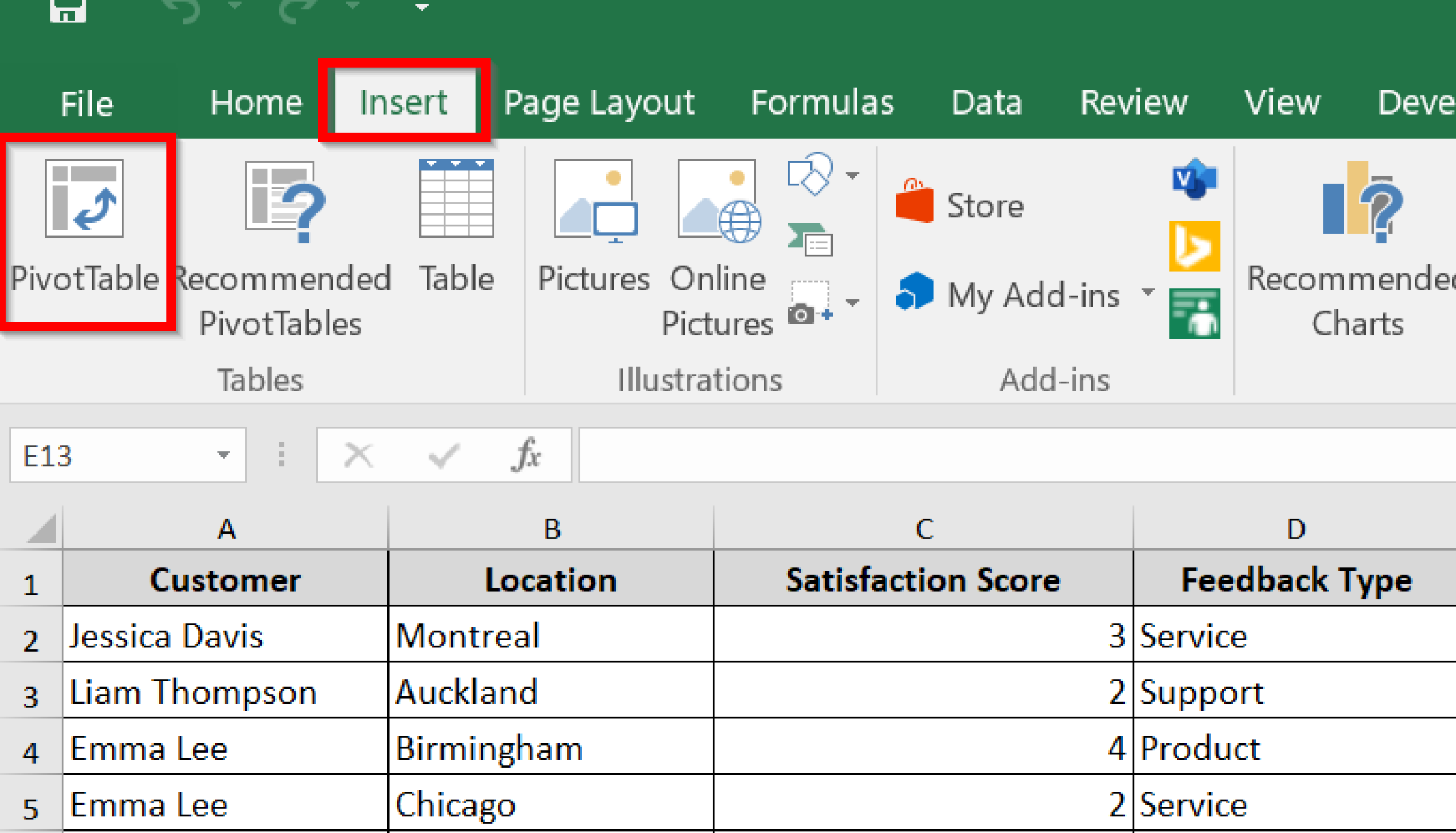1456x833 pixels.
Task: Switch to the Formulas tab
Action: [823, 102]
